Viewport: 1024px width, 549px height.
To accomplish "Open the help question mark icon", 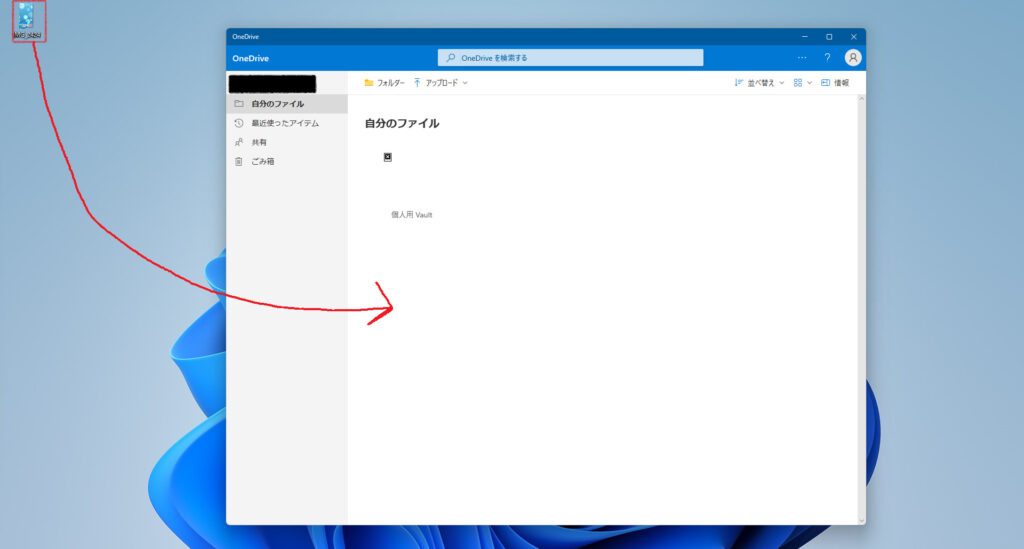I will [x=827, y=57].
